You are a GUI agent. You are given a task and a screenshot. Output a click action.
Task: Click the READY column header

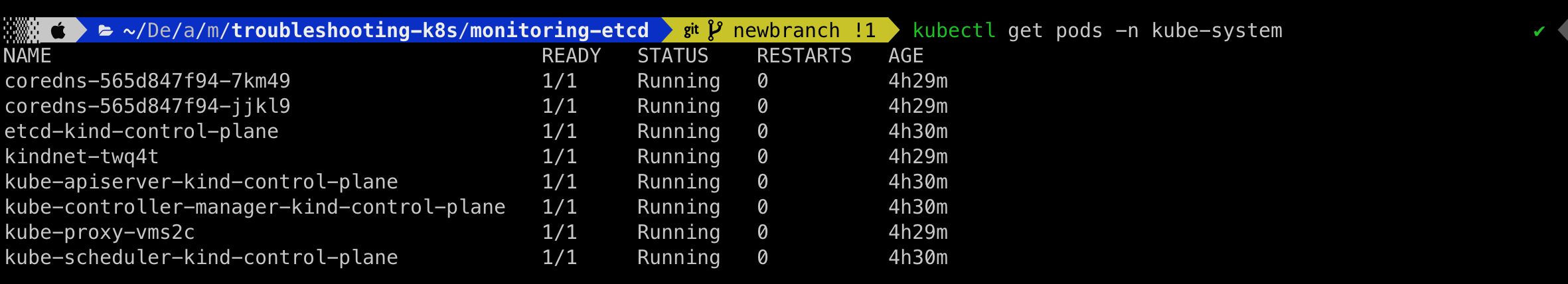click(x=572, y=56)
